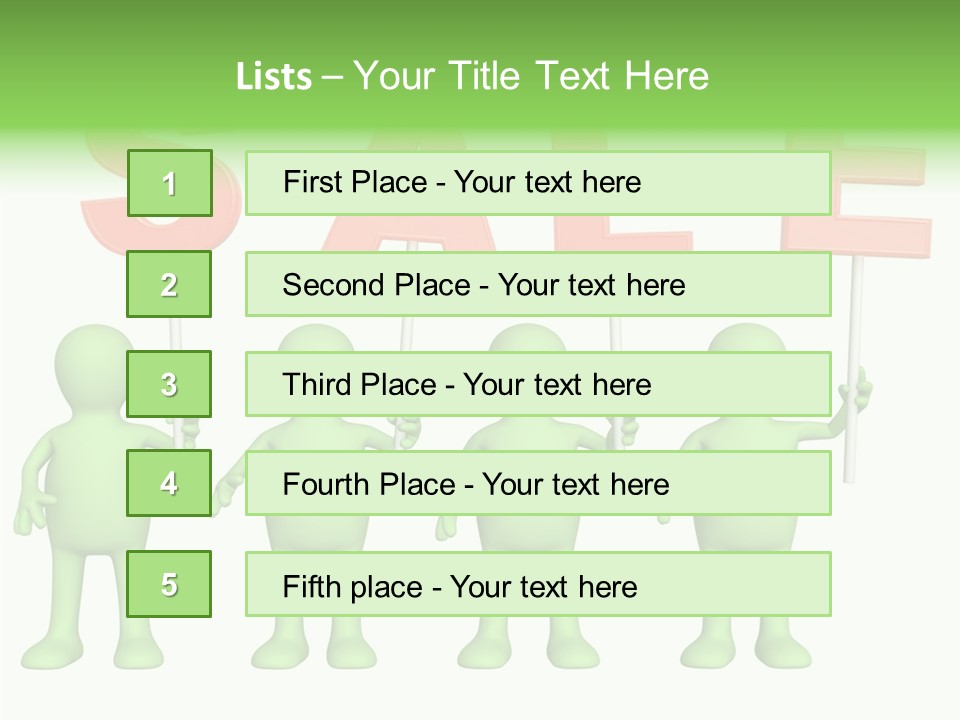Select the number 2 green box
960x720 pixels.
click(x=169, y=284)
